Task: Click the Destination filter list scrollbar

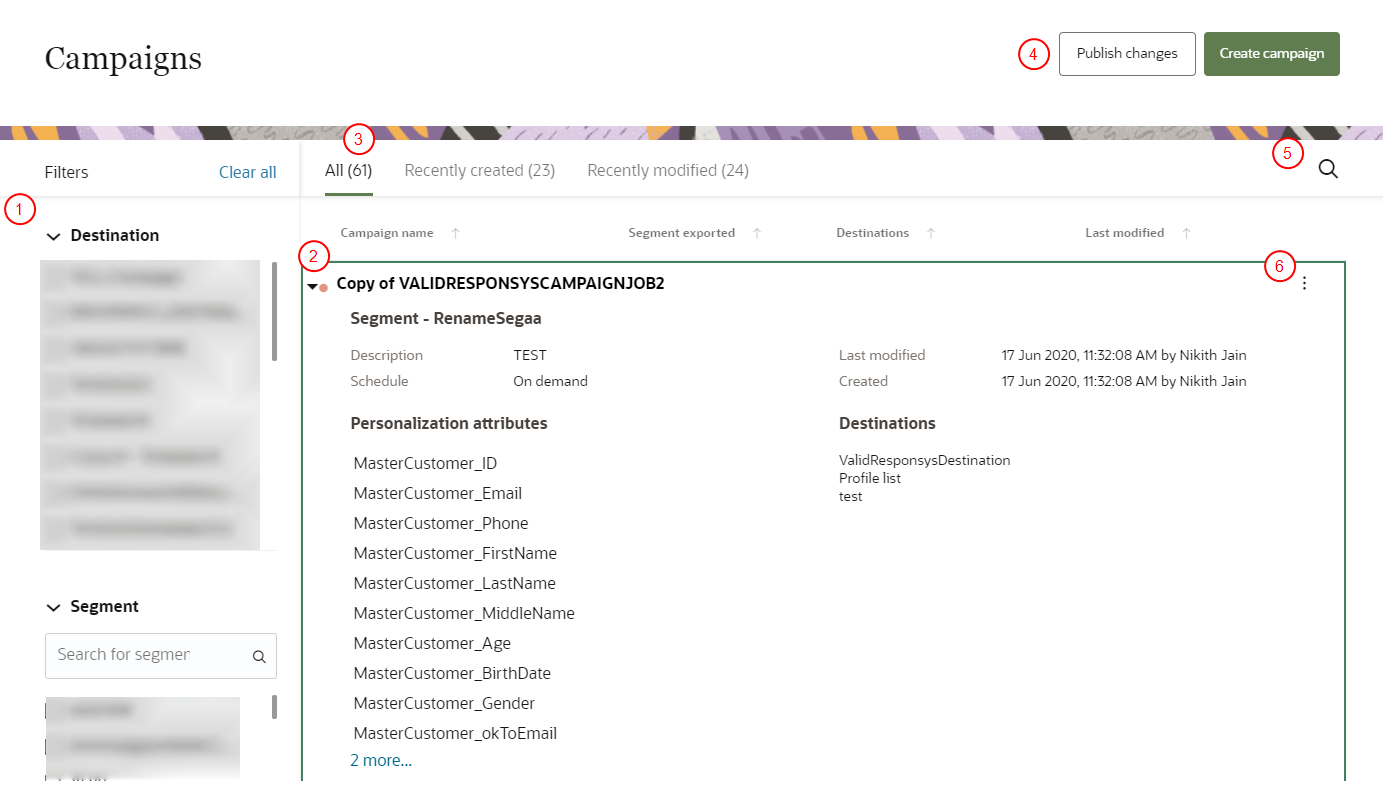Action: click(x=275, y=311)
